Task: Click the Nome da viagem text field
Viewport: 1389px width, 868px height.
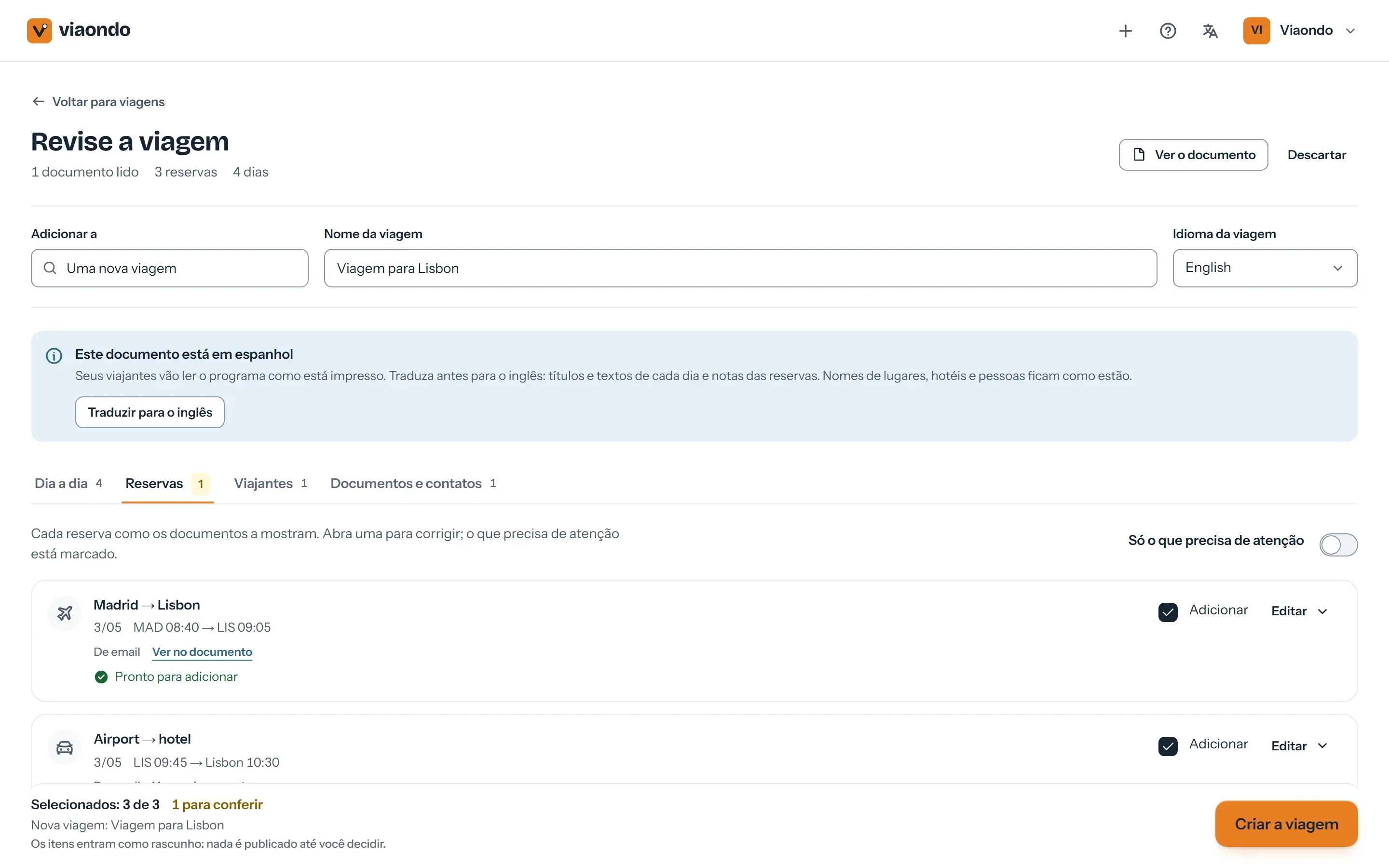Action: (x=740, y=268)
